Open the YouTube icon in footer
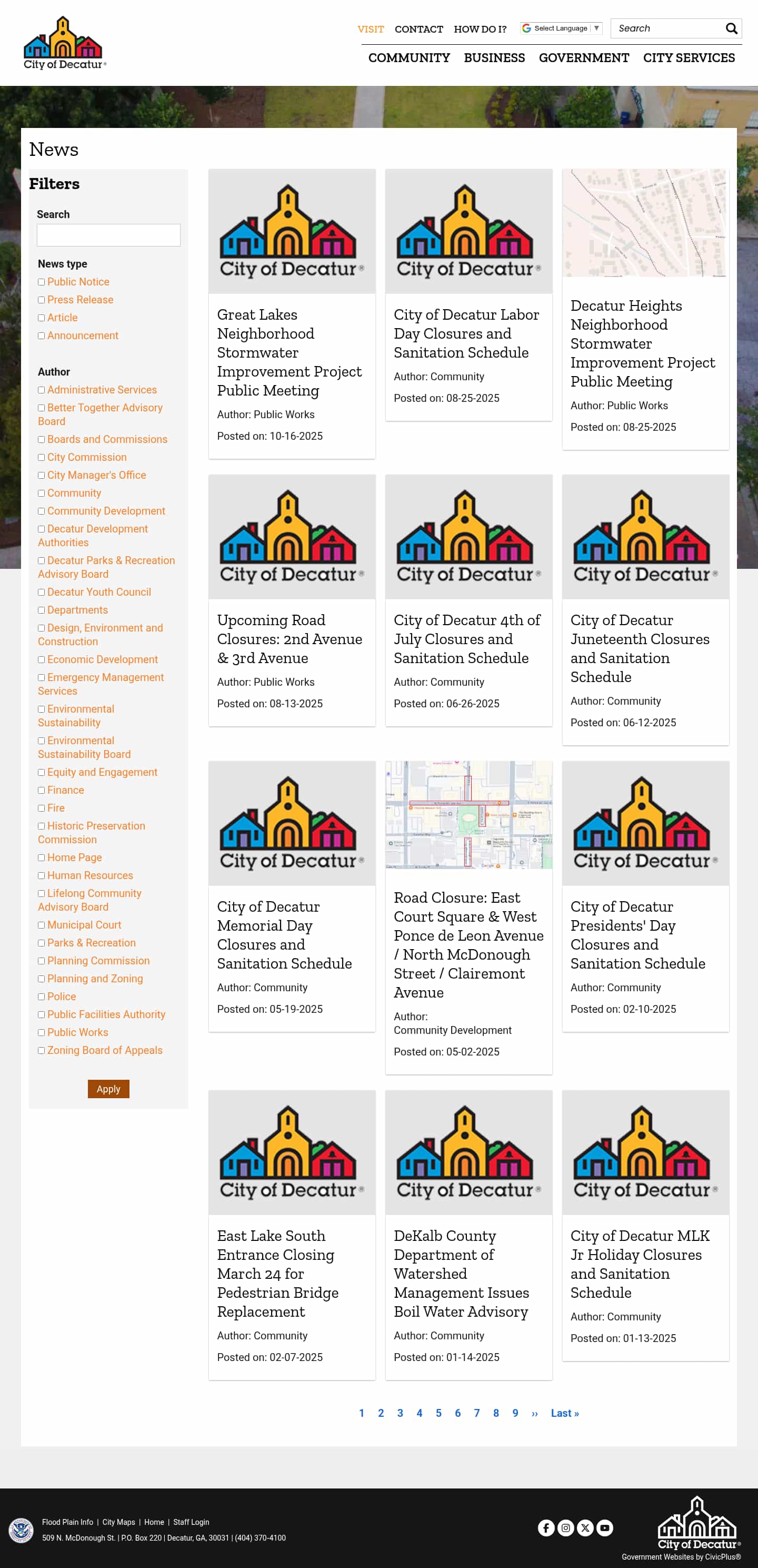The height and width of the screenshot is (1568, 758). [x=605, y=1528]
